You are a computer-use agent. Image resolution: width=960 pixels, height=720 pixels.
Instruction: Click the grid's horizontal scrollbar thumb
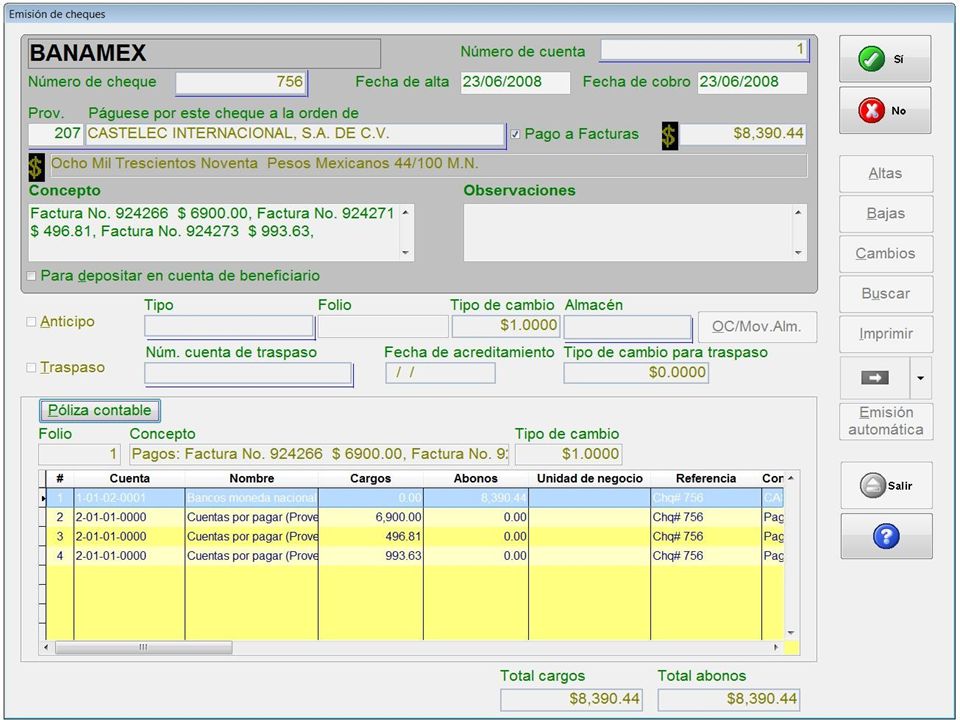143,647
